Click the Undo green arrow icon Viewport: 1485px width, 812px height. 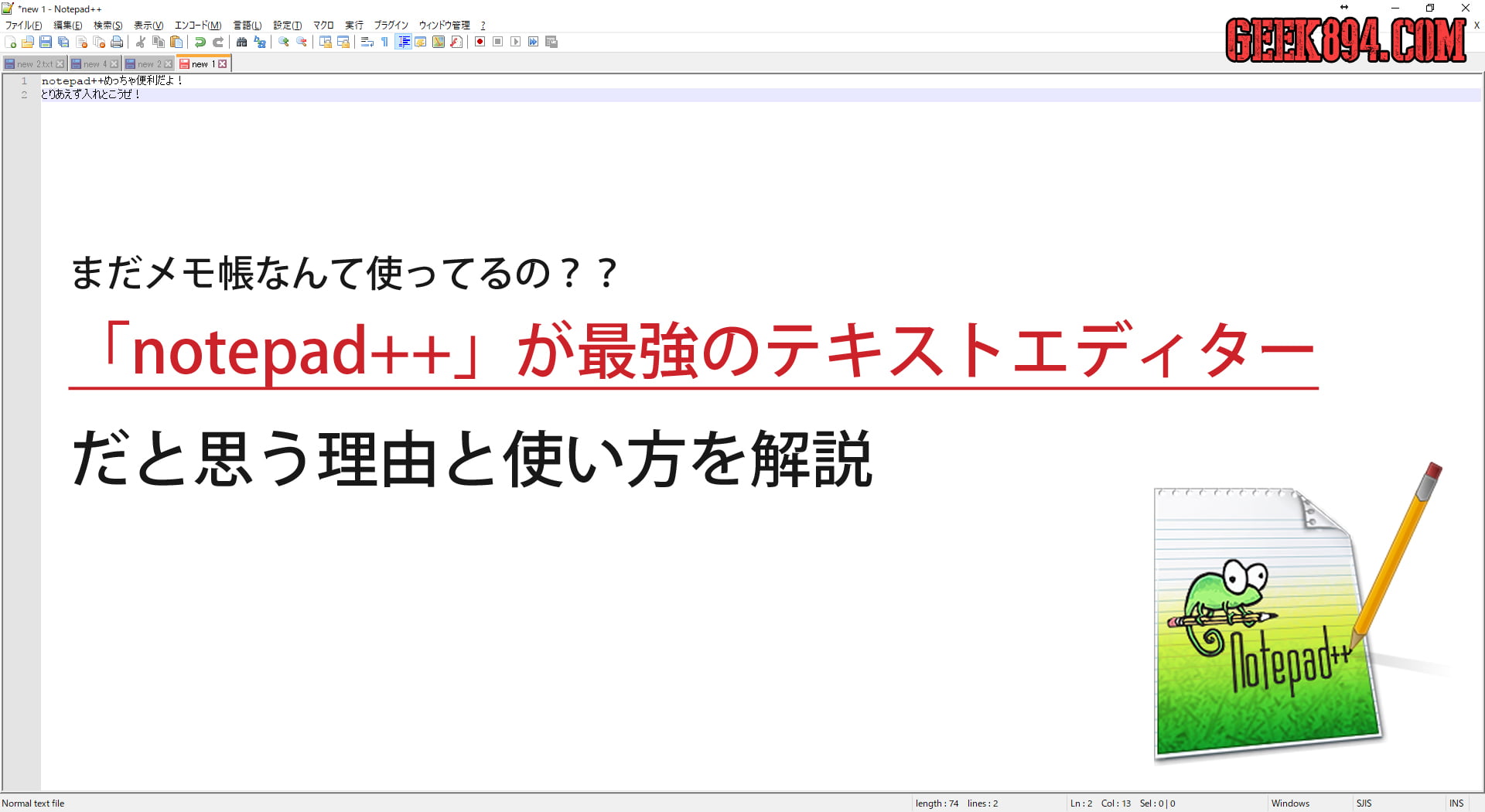pyautogui.click(x=200, y=42)
